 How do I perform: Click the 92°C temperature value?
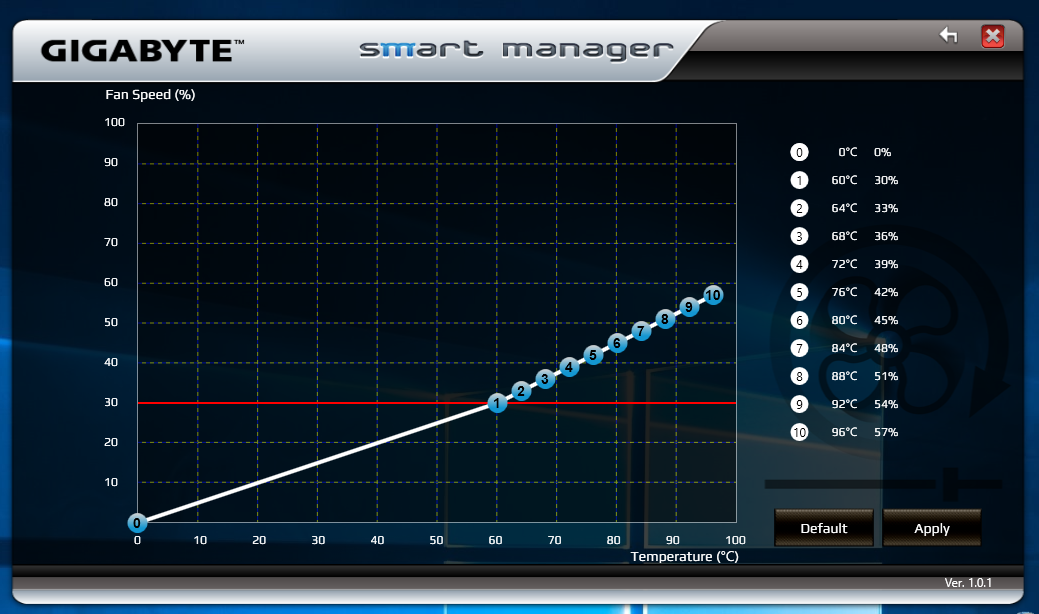click(x=844, y=404)
